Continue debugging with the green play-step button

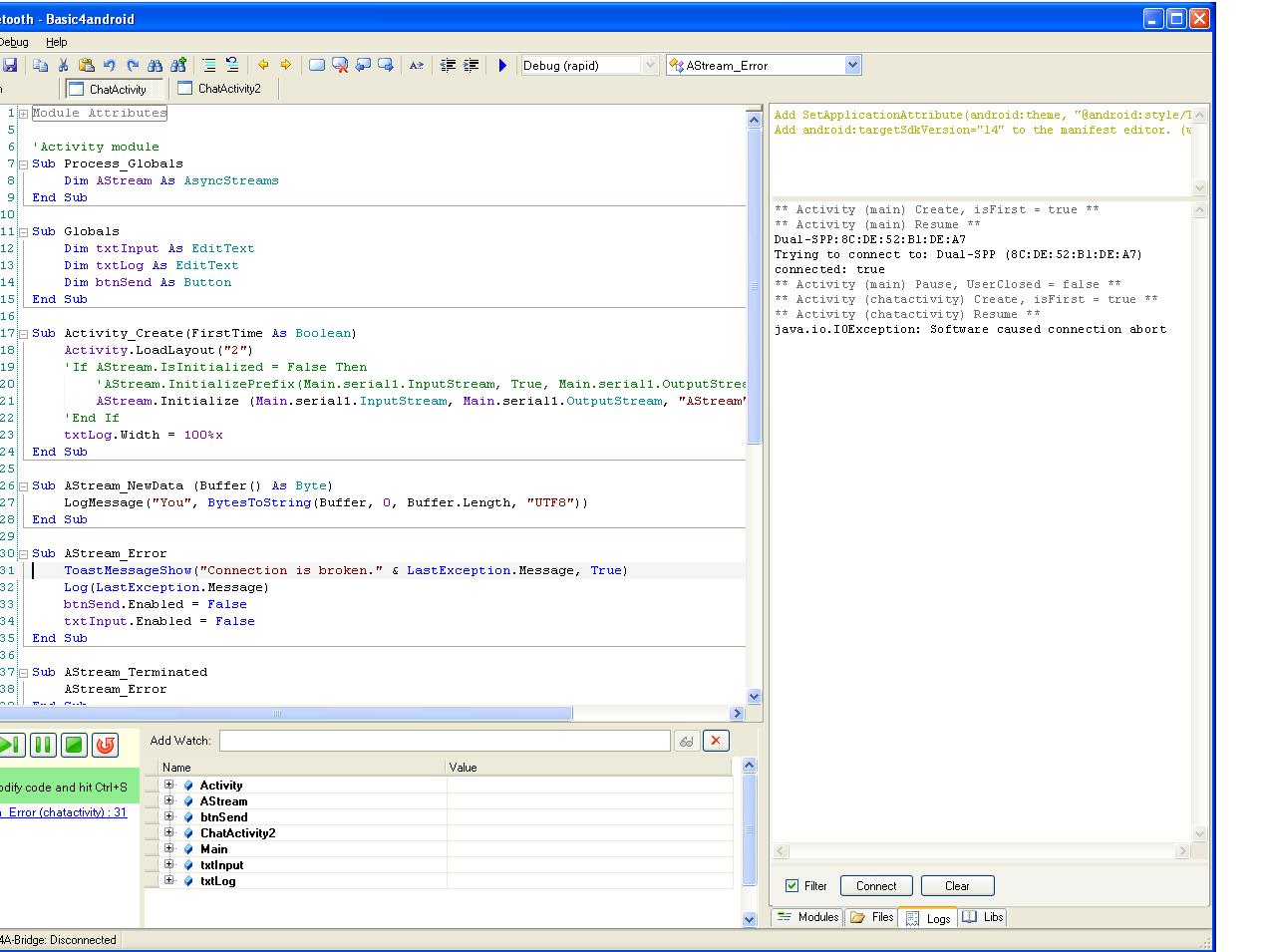point(11,745)
